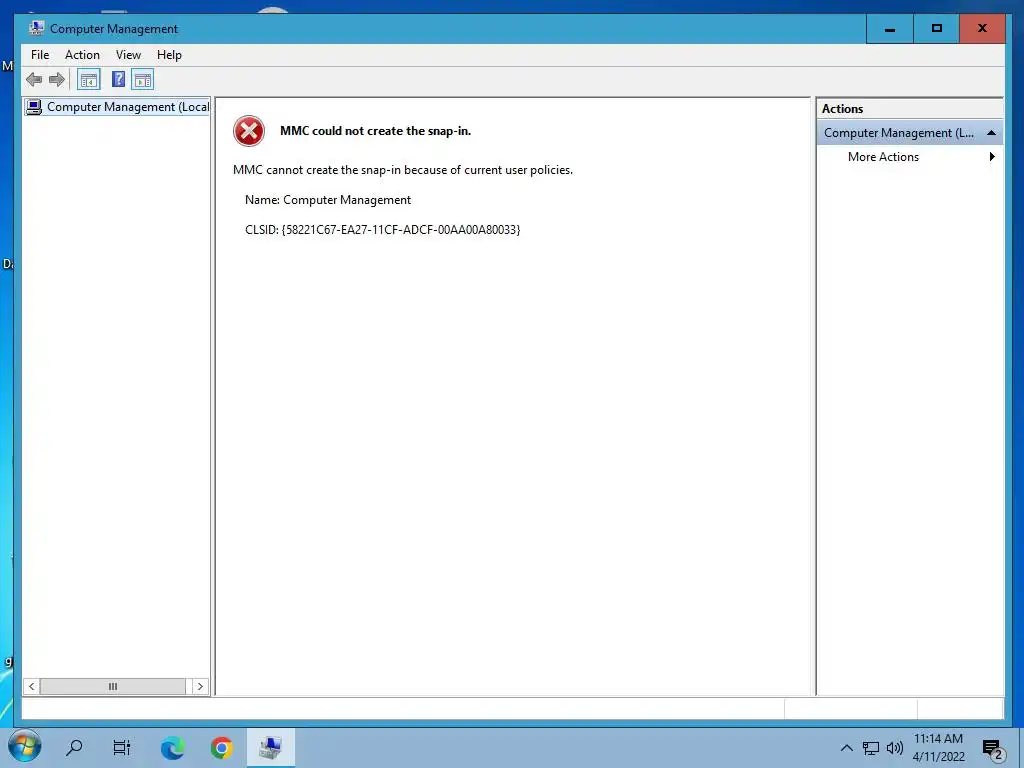Click the Computer Management title bar icon
Viewport: 1024px width, 768px height.
coord(37,28)
